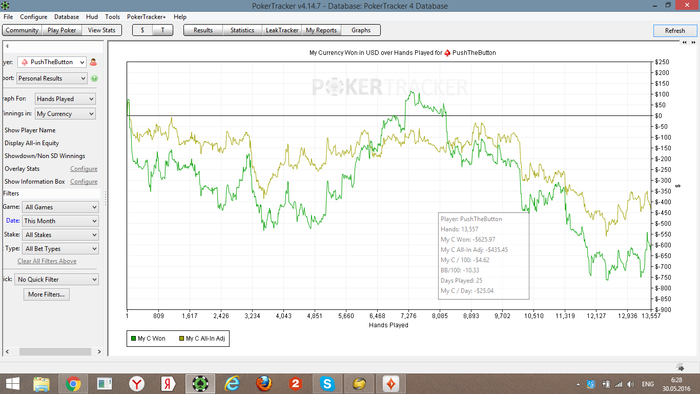This screenshot has width=700, height=394.
Task: Toggle Showdown/Non SD Winnings option
Action: (x=45, y=156)
